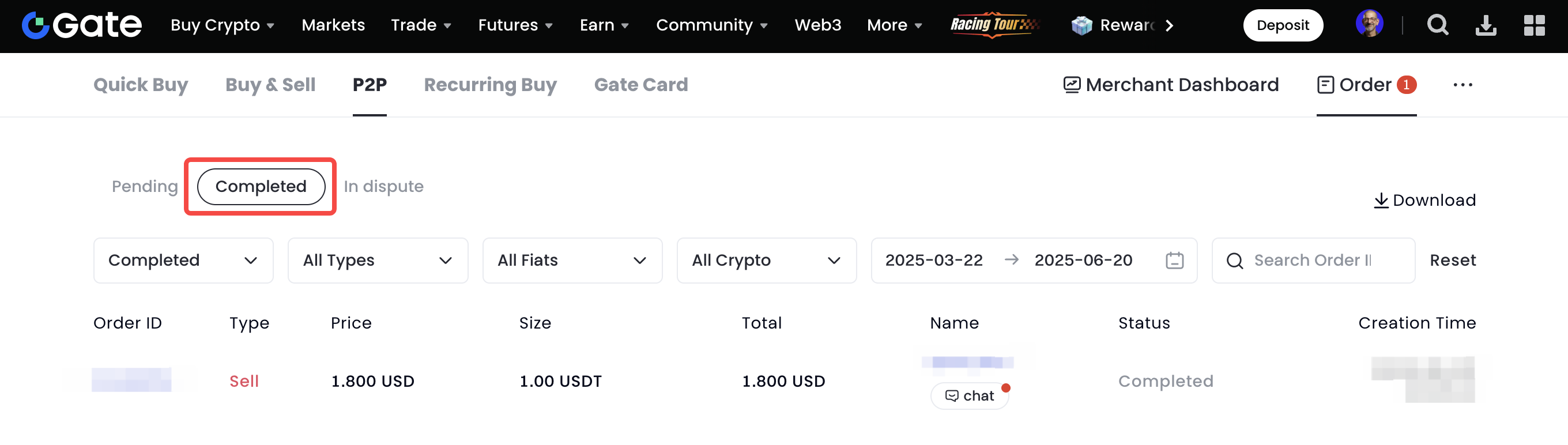This screenshot has width=1568, height=445.
Task: Click the Deposit button
Action: (1283, 25)
